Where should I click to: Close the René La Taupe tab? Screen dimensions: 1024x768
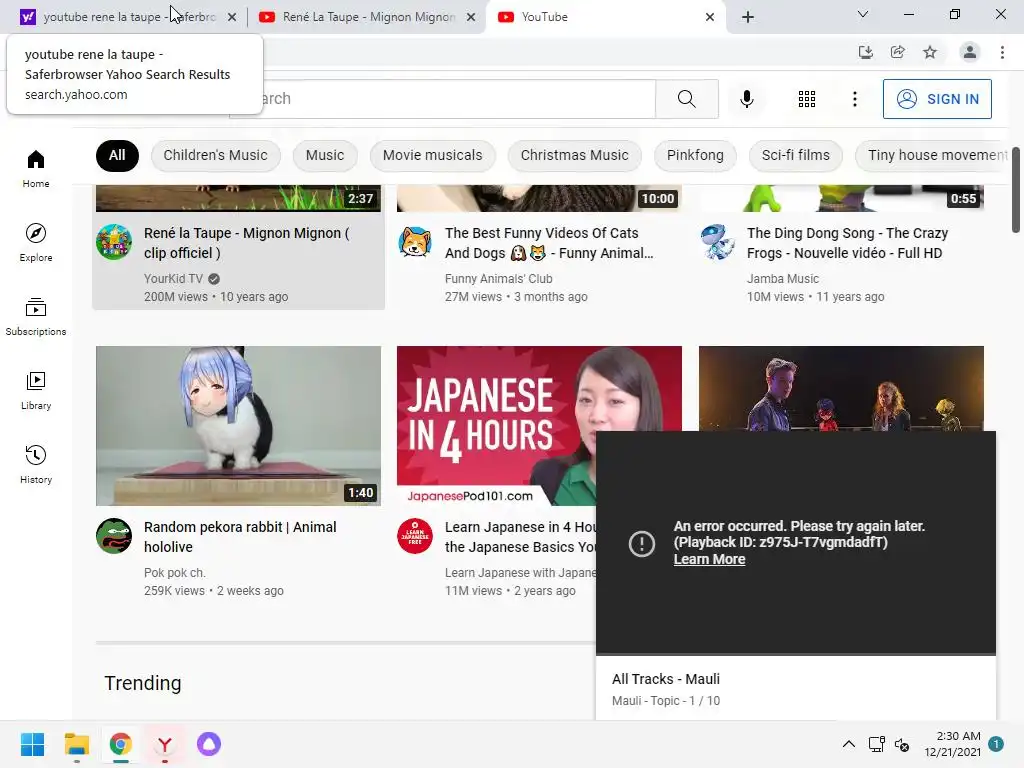[x=471, y=17]
